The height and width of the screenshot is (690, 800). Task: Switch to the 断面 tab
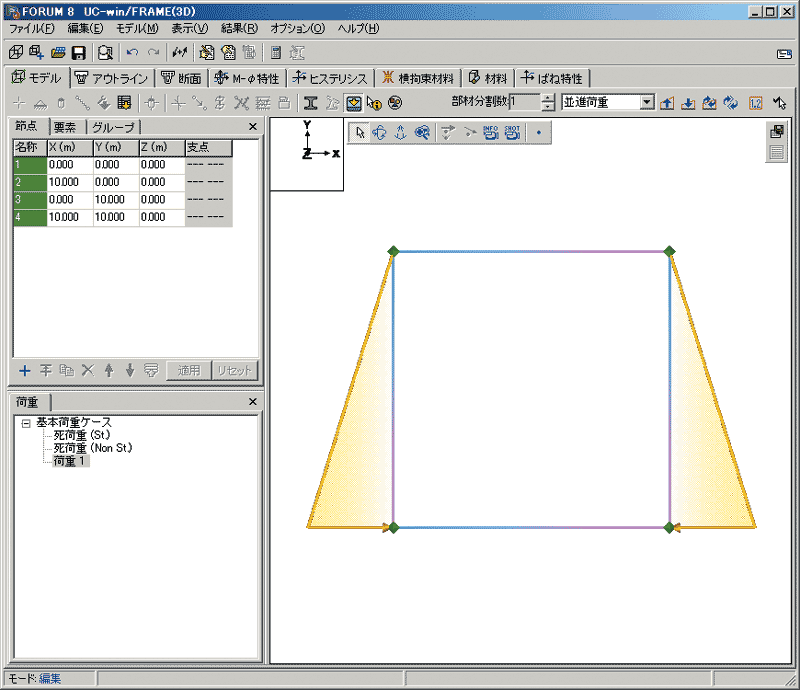(x=182, y=78)
